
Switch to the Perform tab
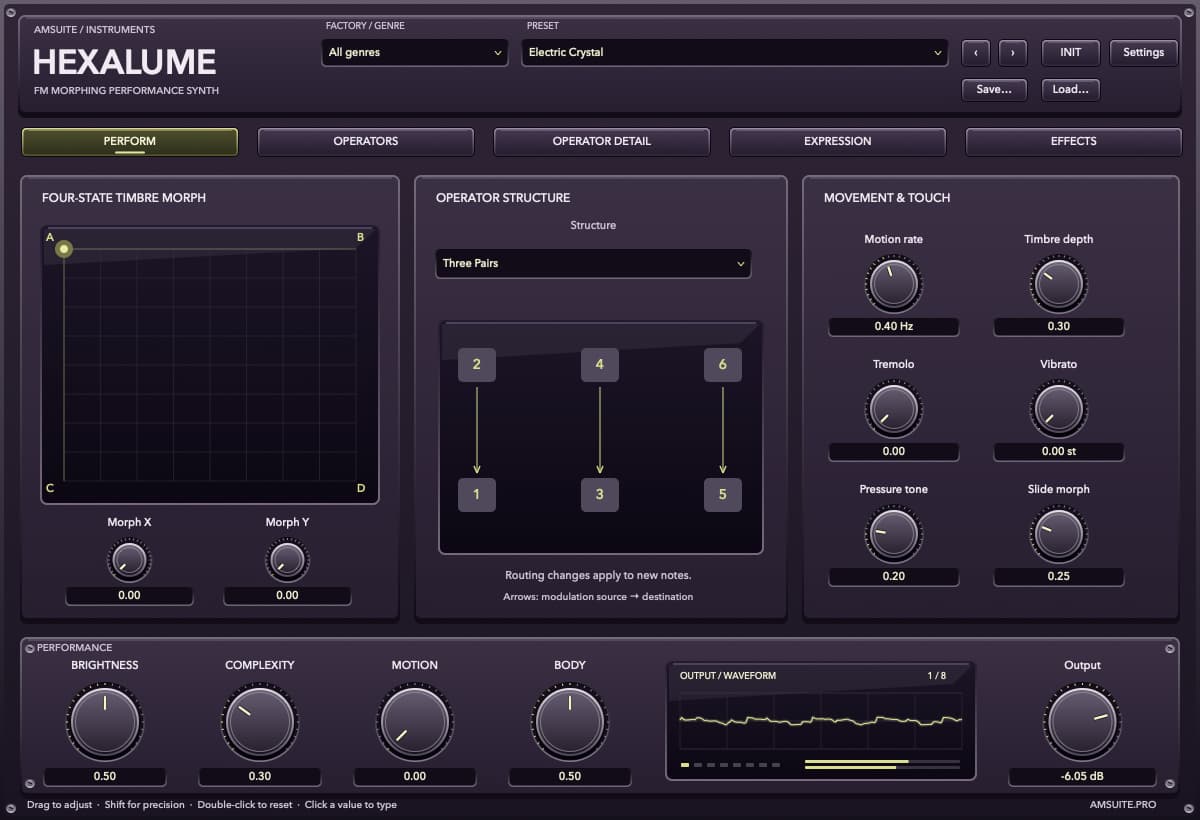130,142
